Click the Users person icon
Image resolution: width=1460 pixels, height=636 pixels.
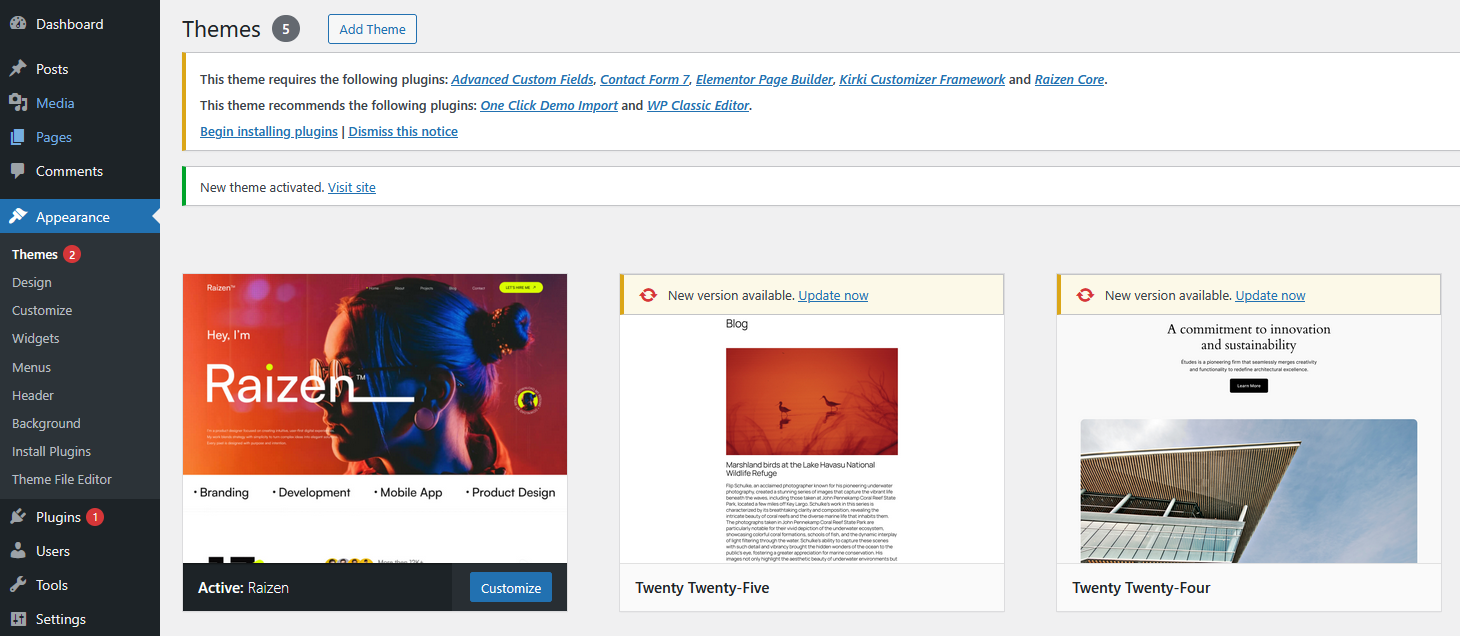click(18, 551)
